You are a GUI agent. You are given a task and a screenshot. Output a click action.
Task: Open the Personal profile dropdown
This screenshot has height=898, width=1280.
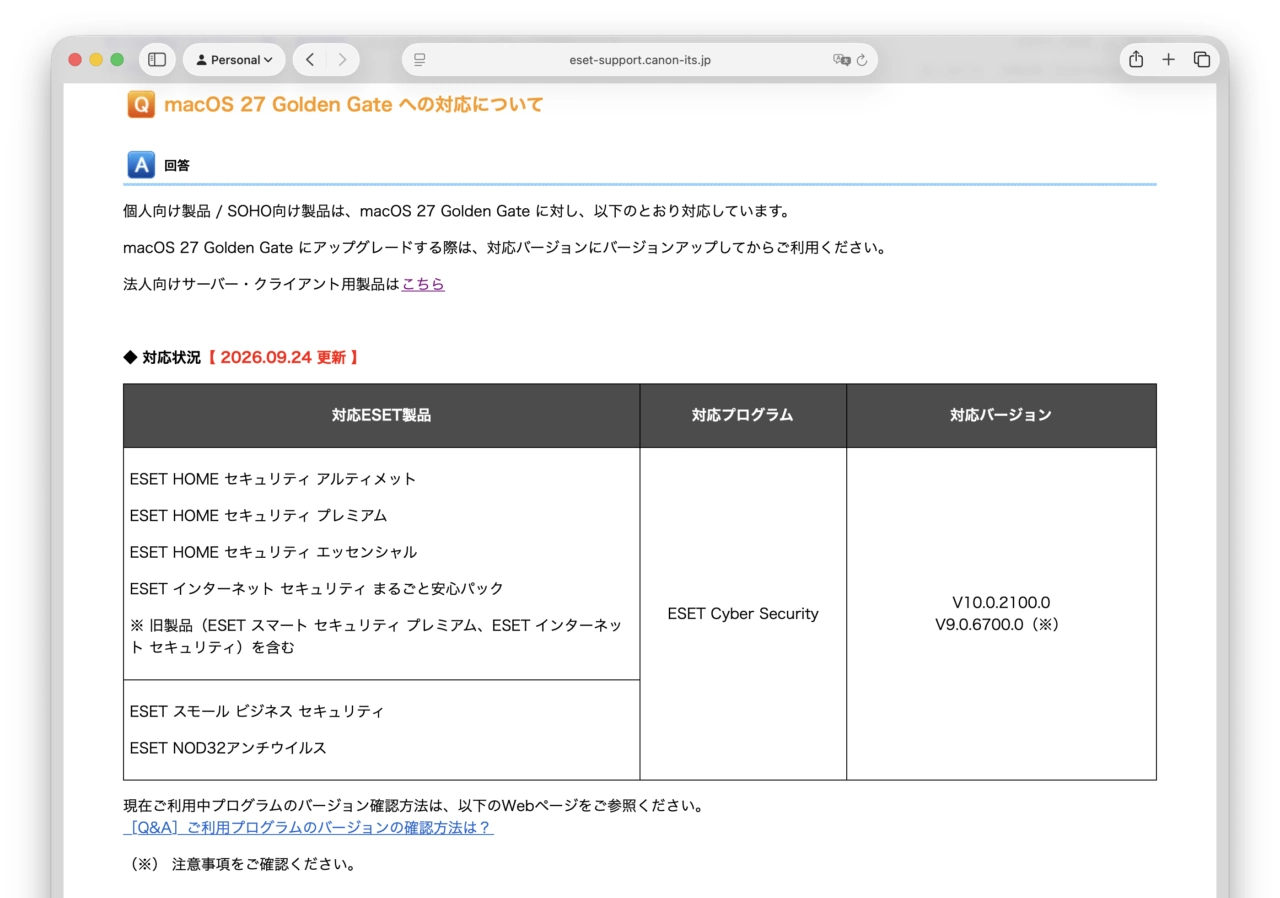coord(234,60)
